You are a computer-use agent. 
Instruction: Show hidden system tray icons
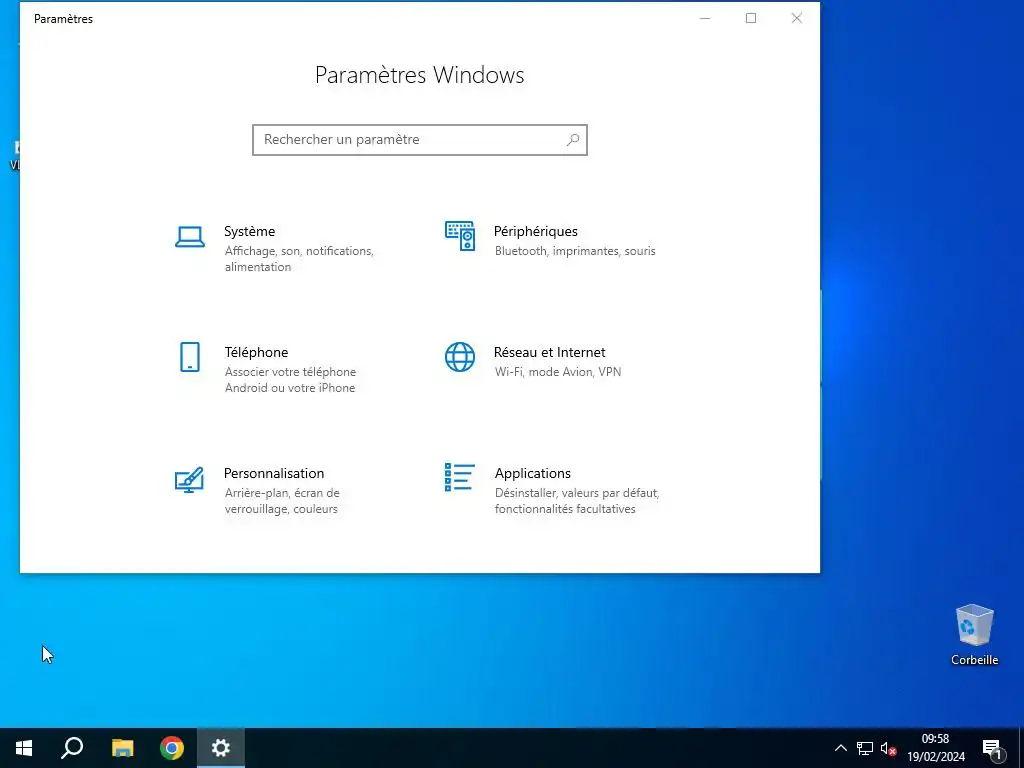(x=840, y=748)
